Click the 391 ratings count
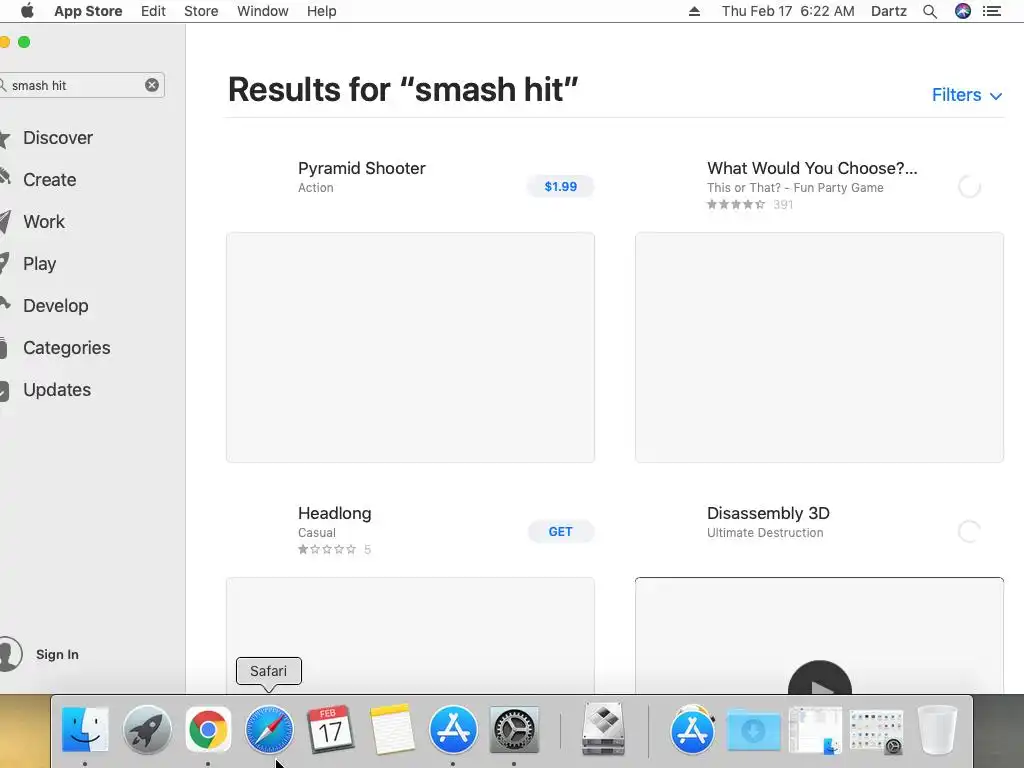Viewport: 1024px width, 768px height. [783, 204]
